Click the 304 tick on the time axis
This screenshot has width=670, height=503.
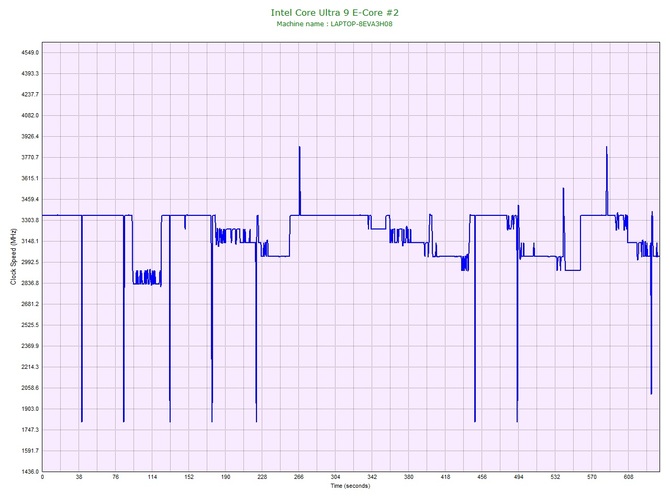335,477
